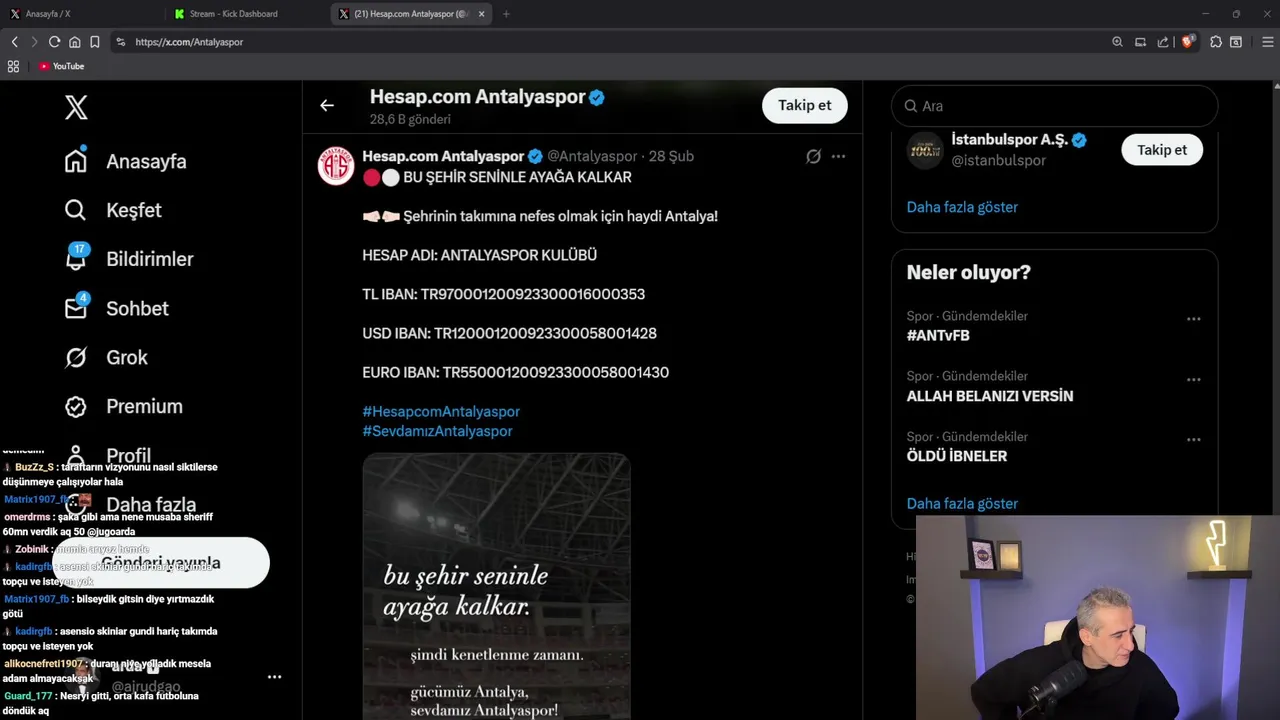The height and width of the screenshot is (720, 1280).
Task: Close the Hesap.com Antalyaspor tab
Action: click(482, 14)
